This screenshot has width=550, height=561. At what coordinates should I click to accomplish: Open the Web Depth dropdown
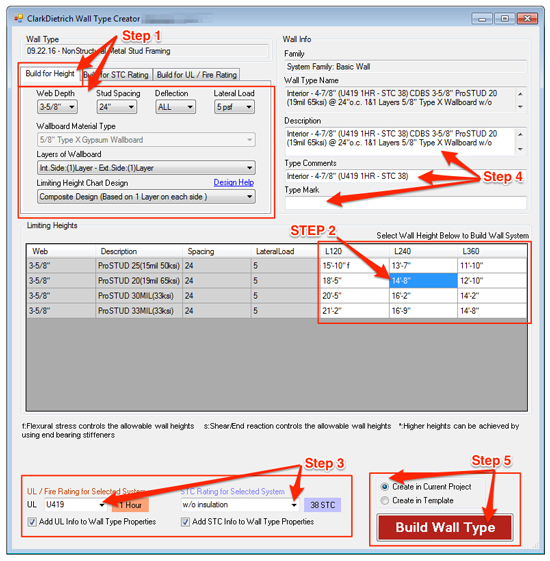coord(57,107)
